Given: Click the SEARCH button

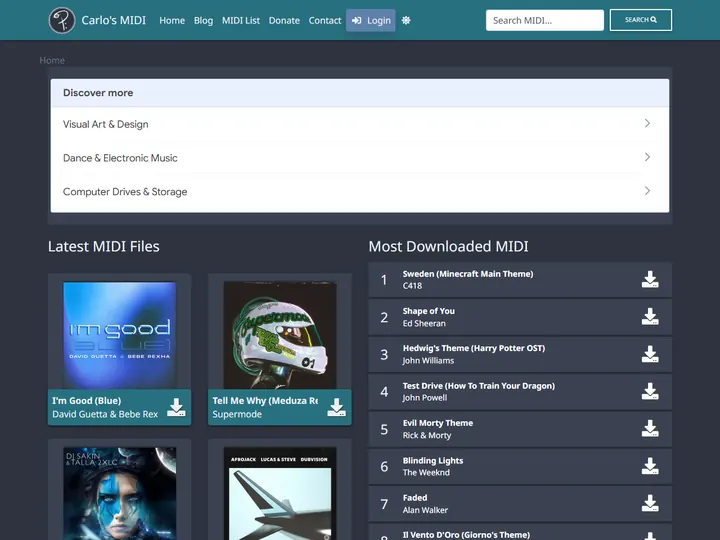Looking at the screenshot, I should pos(641,20).
